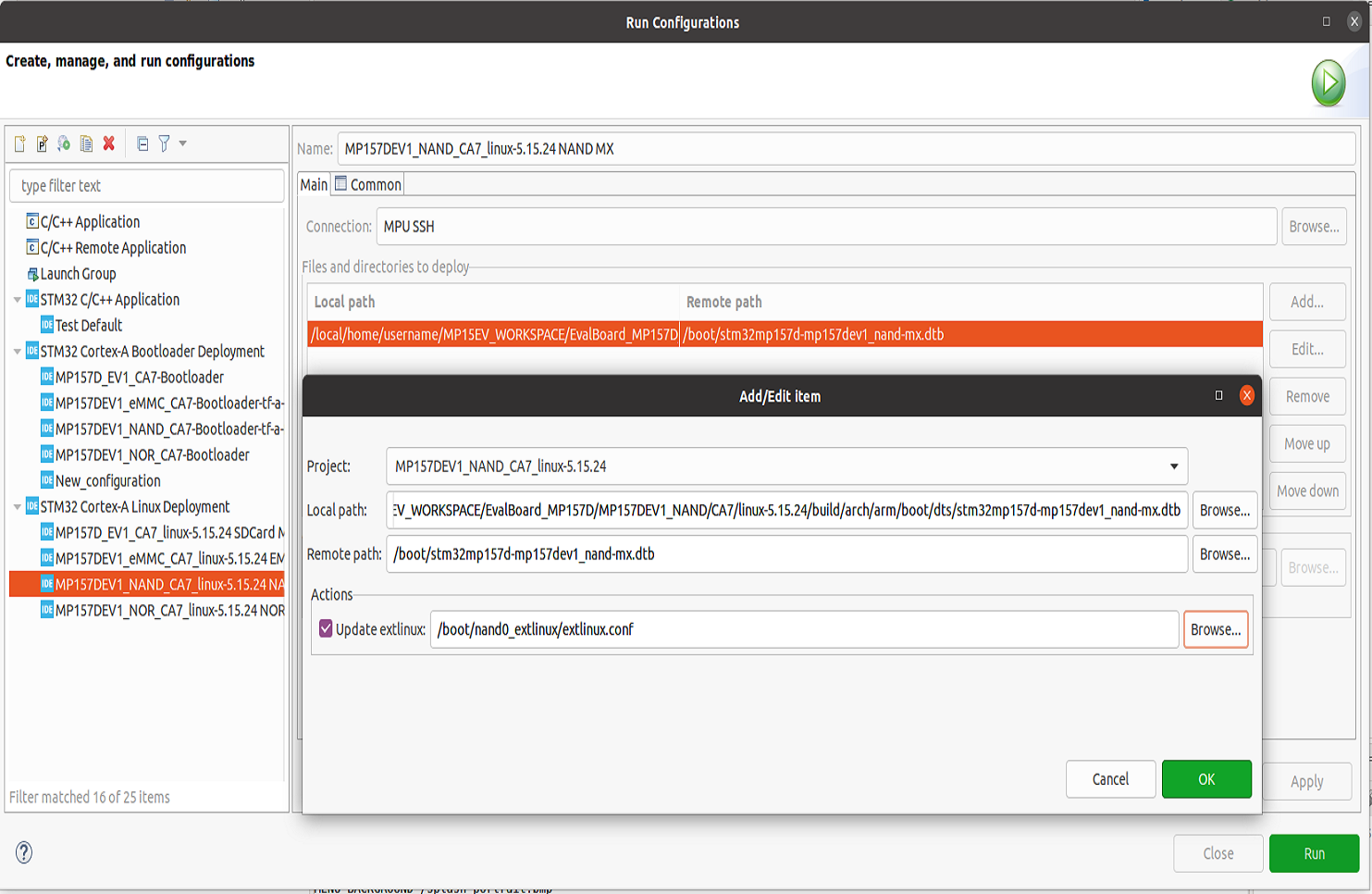
Task: Click the green Run arrow icon
Action: (x=1329, y=83)
